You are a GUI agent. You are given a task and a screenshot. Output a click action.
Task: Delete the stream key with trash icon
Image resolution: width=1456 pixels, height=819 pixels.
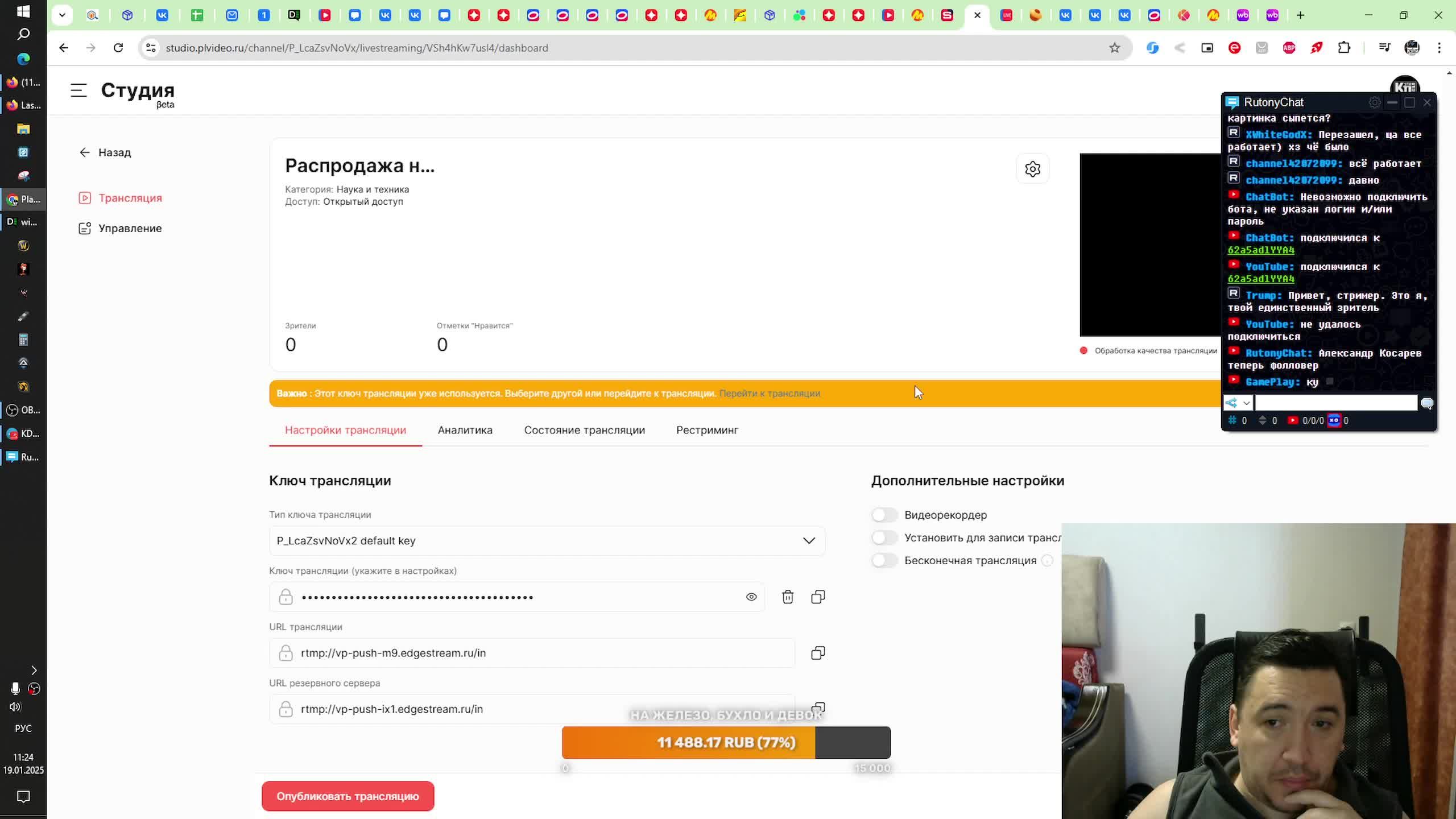(x=787, y=597)
